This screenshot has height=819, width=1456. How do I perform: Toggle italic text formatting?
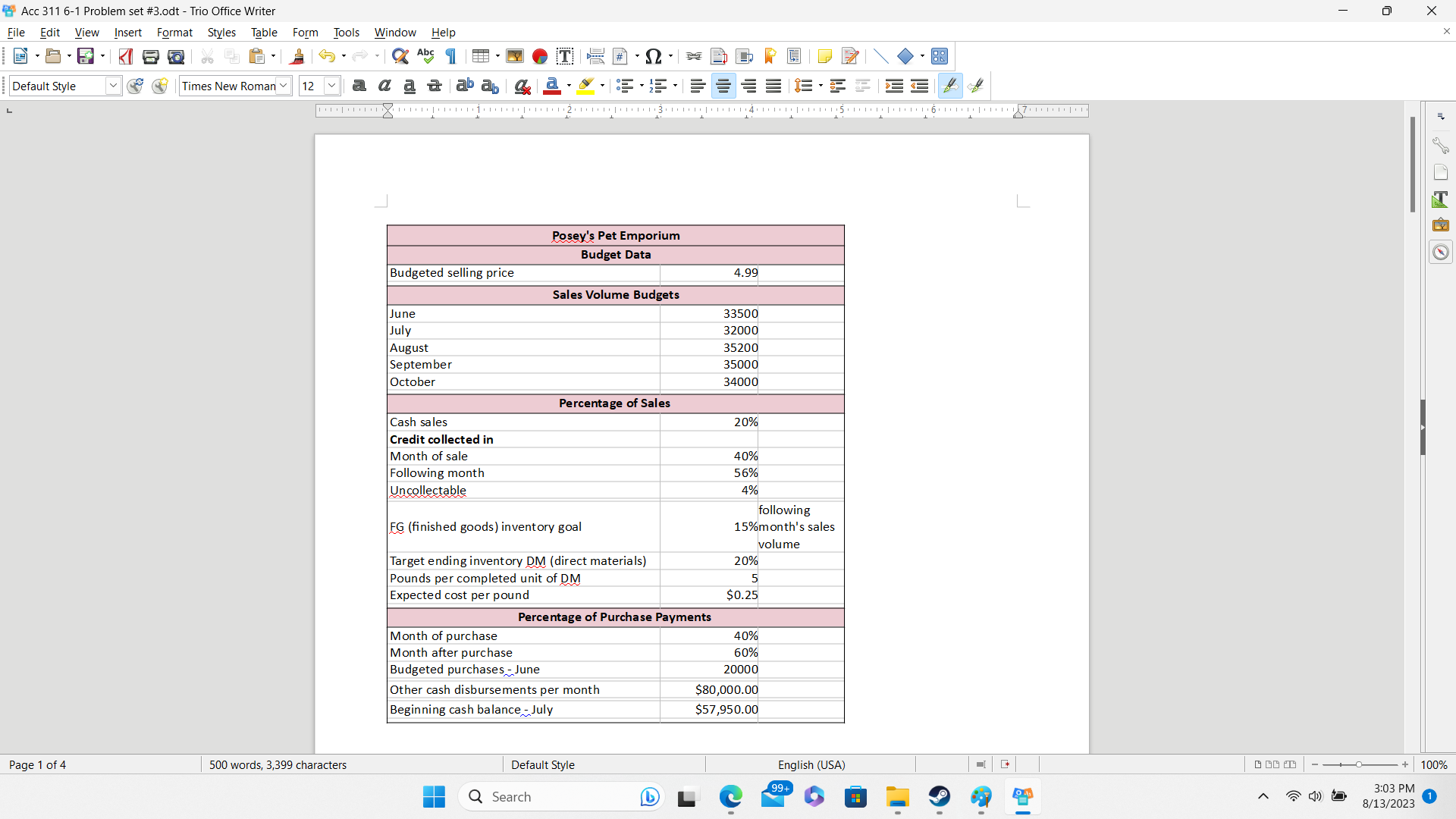click(x=384, y=86)
